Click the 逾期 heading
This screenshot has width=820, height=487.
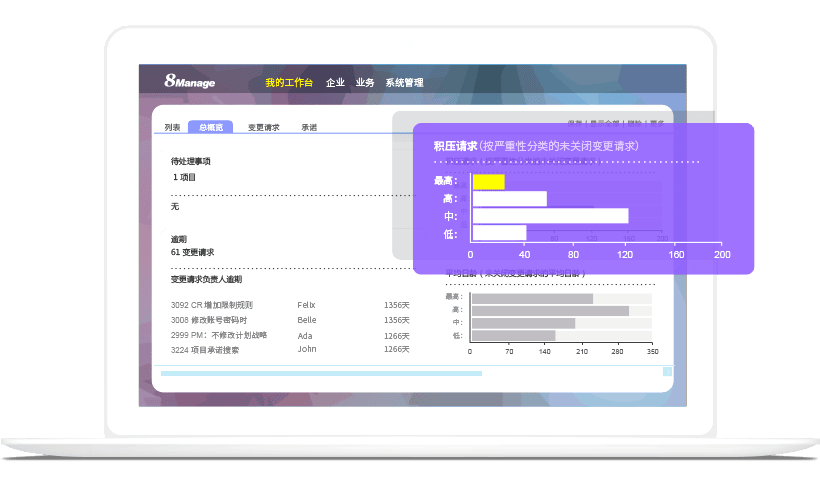click(x=178, y=239)
